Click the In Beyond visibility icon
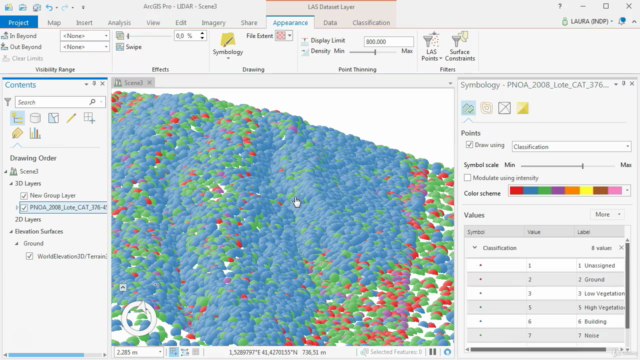The height and width of the screenshot is (360, 640). pyautogui.click(x=4, y=36)
